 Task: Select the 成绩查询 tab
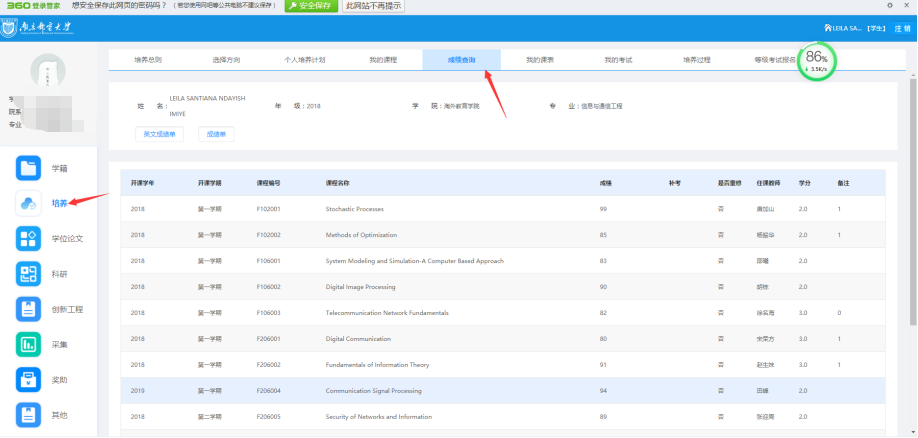(x=461, y=60)
